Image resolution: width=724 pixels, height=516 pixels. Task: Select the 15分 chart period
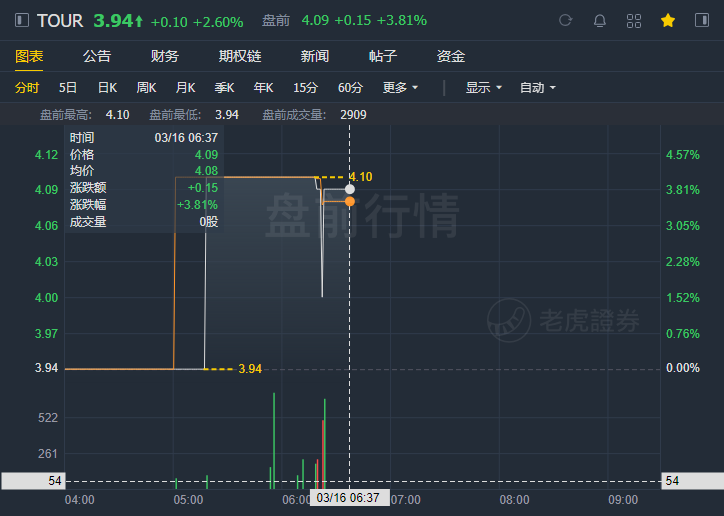tap(305, 87)
